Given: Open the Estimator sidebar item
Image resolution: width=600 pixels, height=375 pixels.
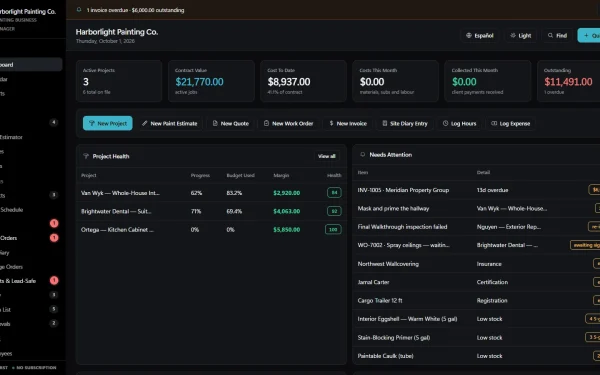Looking at the screenshot, I should (x=31, y=137).
